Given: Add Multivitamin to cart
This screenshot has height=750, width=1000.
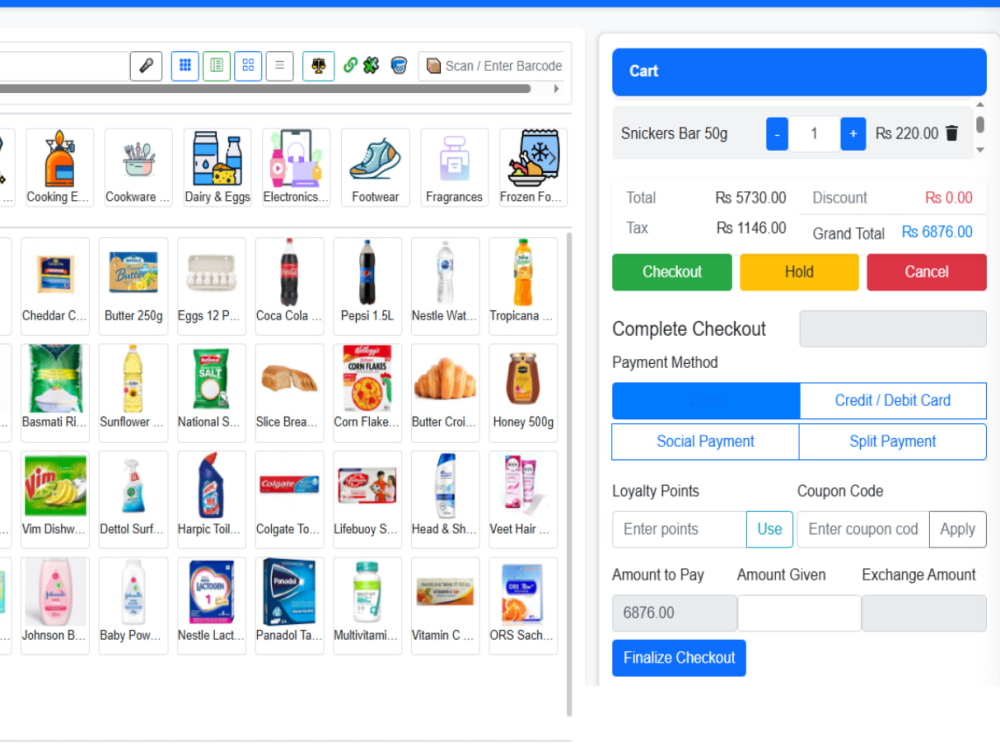Looking at the screenshot, I should 367,606.
